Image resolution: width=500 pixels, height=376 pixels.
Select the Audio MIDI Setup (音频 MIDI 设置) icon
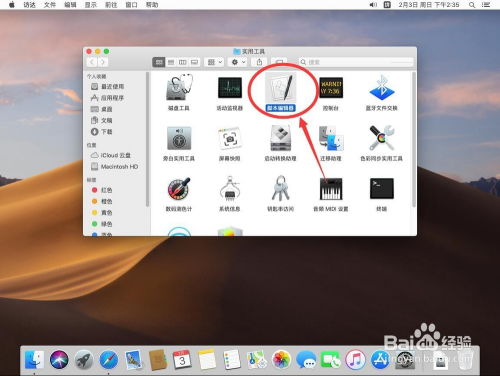pos(331,189)
